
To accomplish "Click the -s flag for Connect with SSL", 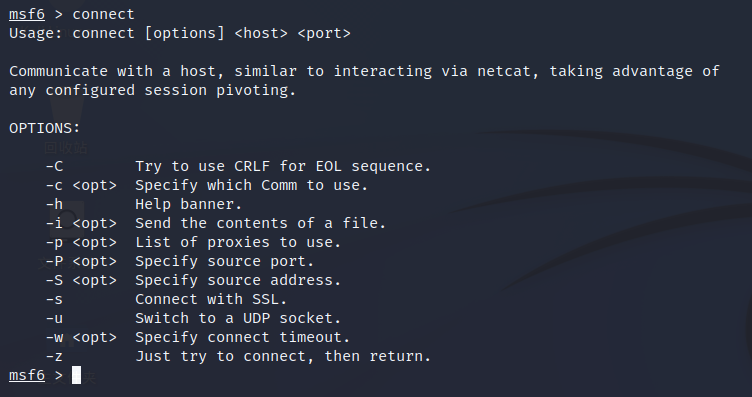I will [x=54, y=299].
